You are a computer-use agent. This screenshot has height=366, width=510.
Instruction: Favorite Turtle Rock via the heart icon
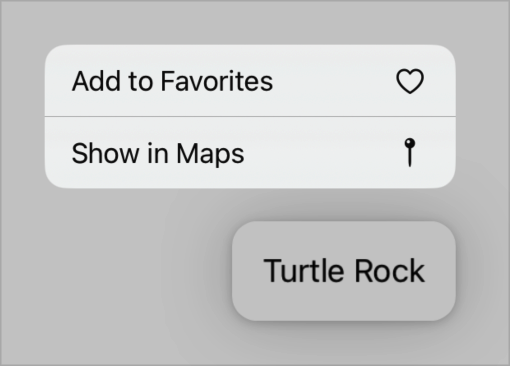[x=410, y=81]
